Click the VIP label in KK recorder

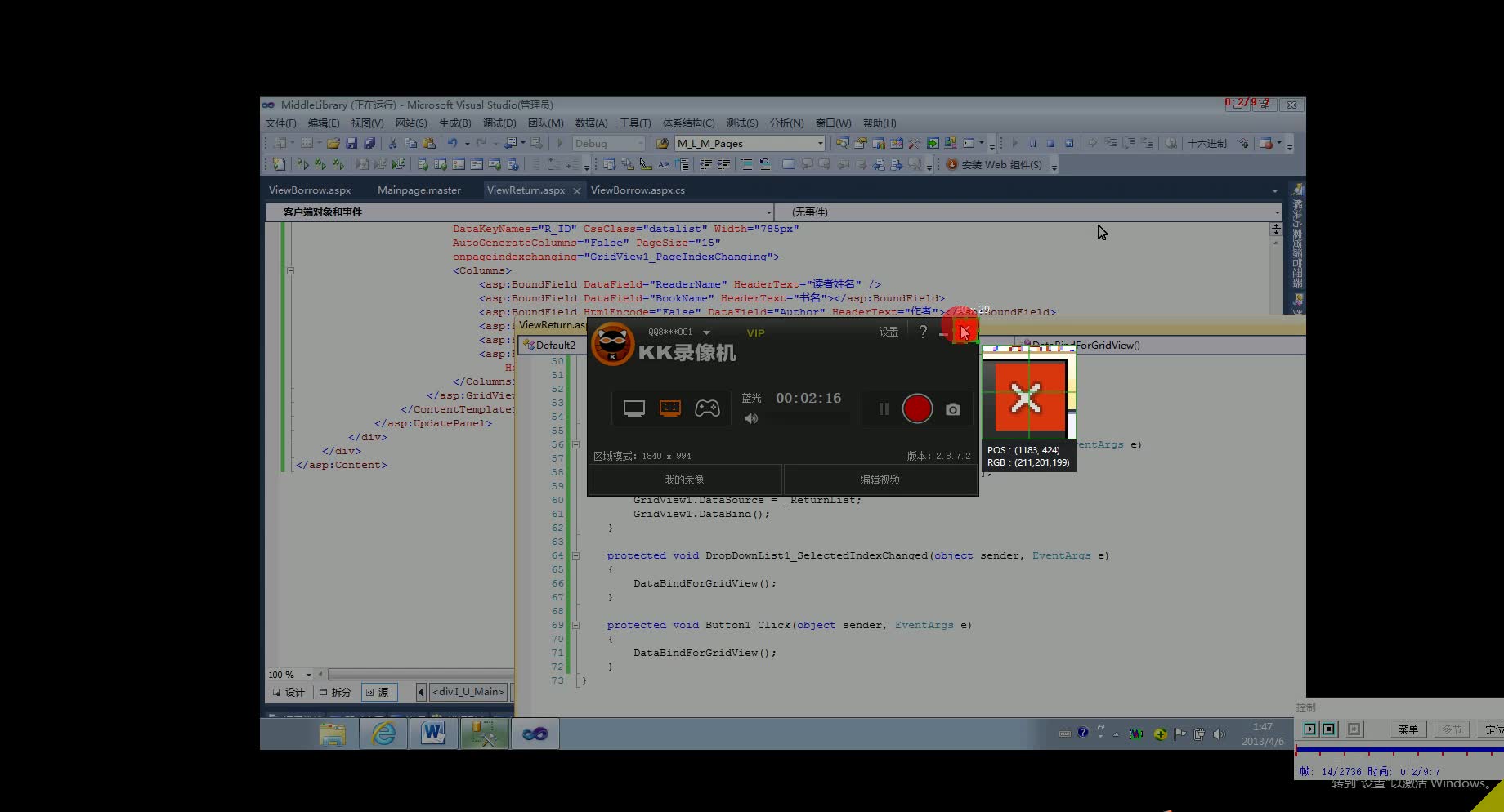(x=755, y=332)
